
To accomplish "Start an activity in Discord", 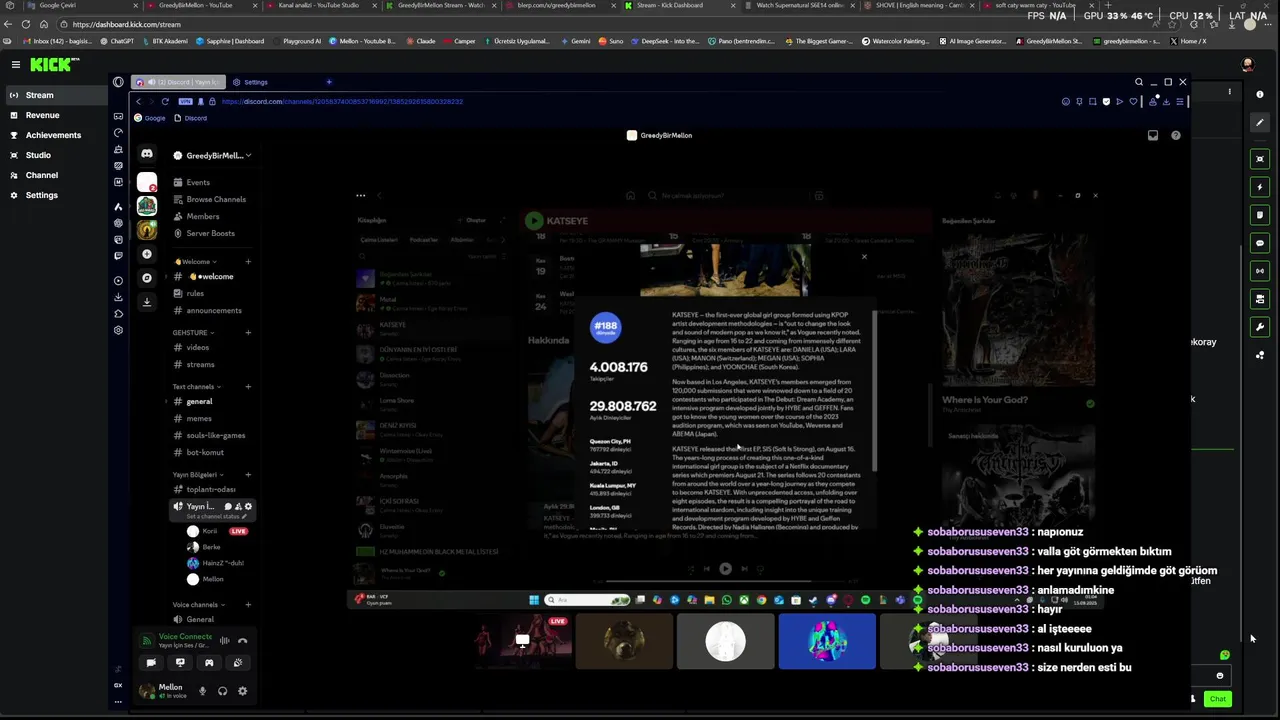I will point(209,662).
